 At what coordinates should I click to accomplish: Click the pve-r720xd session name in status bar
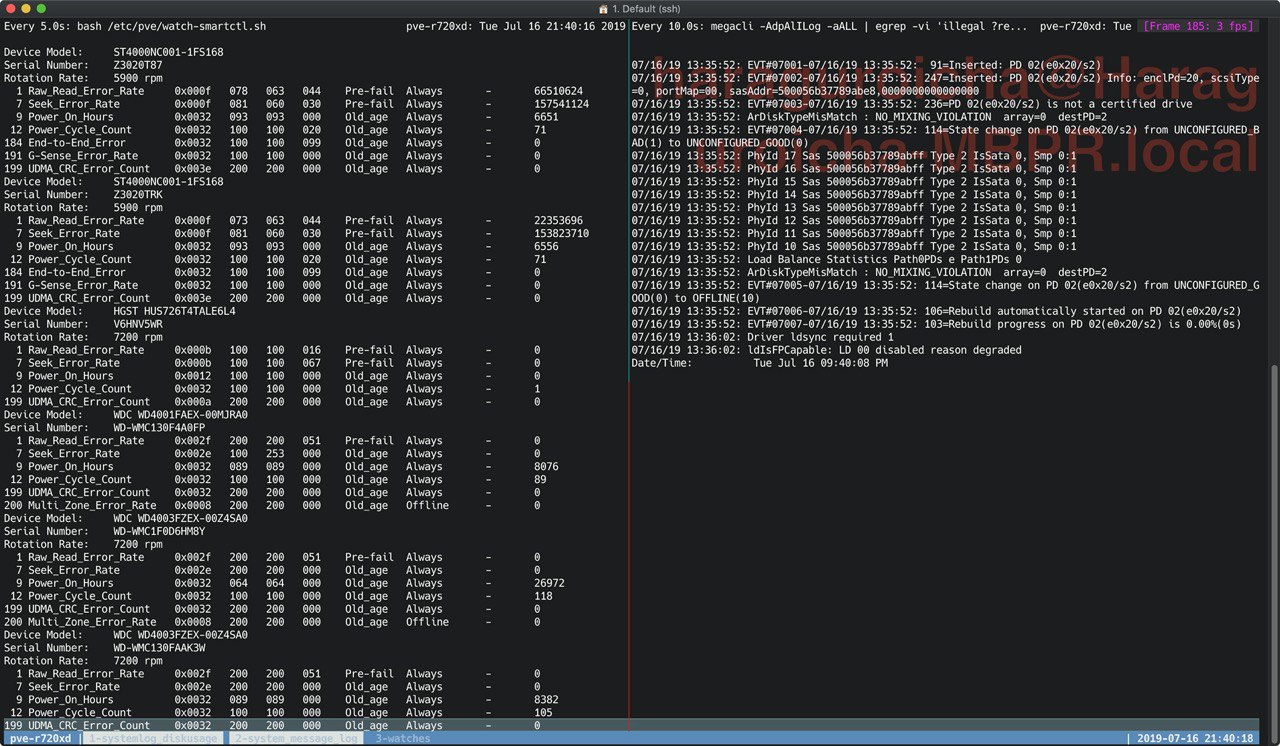coord(40,739)
